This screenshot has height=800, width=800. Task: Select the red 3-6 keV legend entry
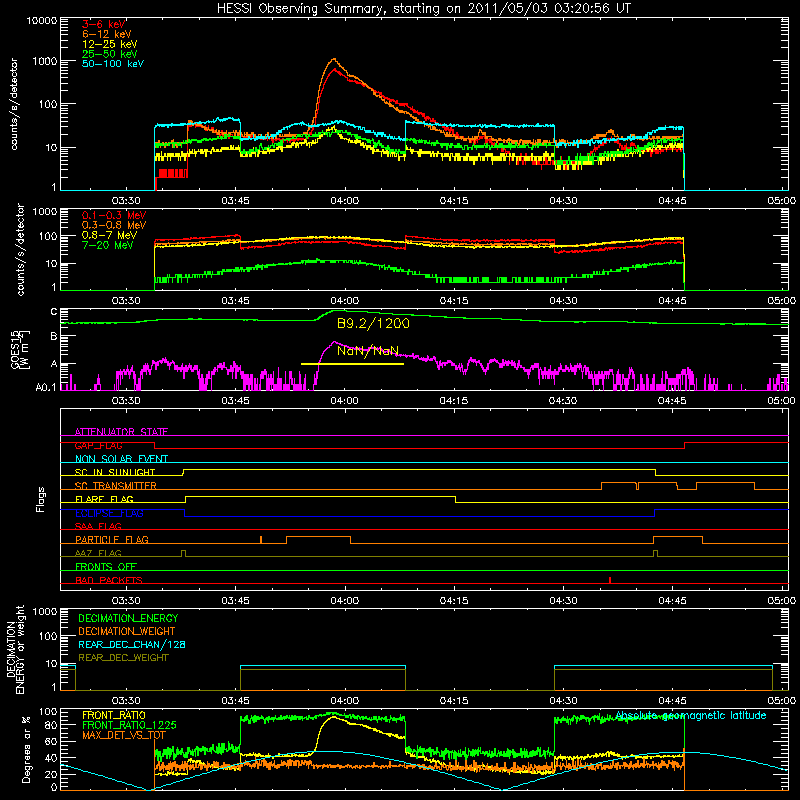(103, 24)
